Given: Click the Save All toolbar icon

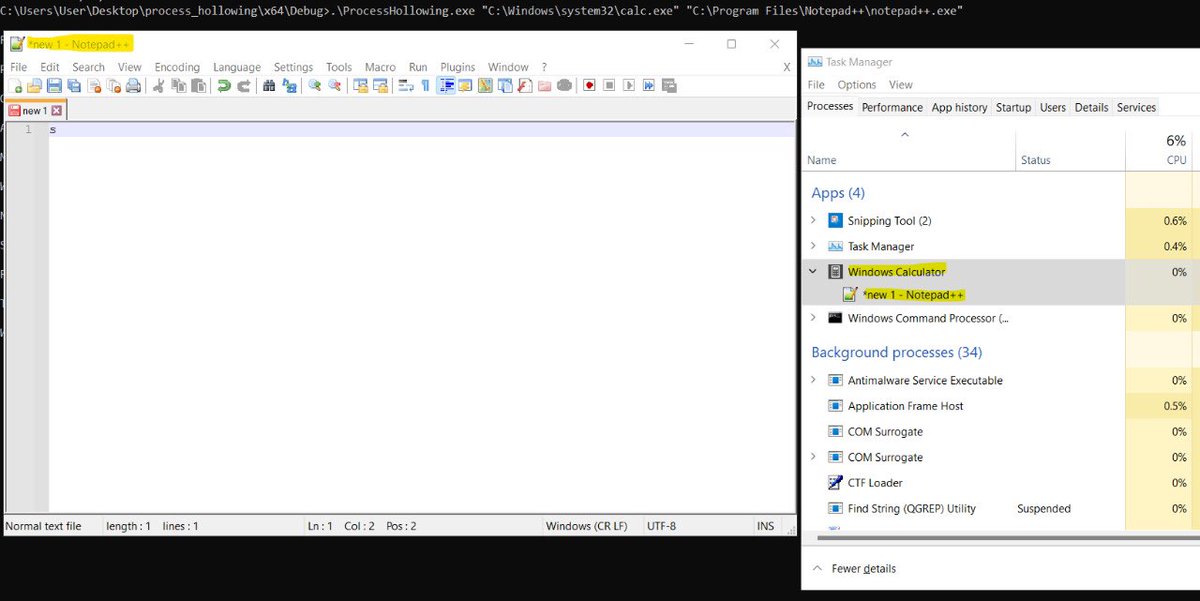Looking at the screenshot, I should [x=74, y=86].
